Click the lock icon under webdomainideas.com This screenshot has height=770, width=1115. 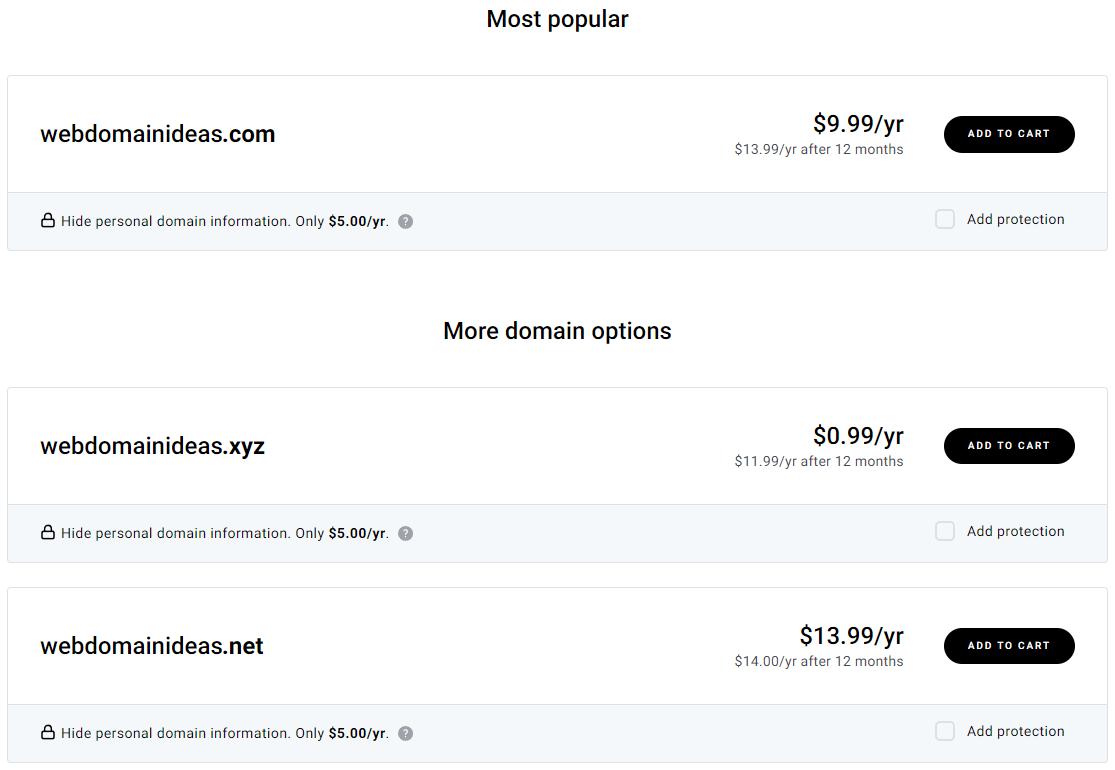(x=47, y=221)
